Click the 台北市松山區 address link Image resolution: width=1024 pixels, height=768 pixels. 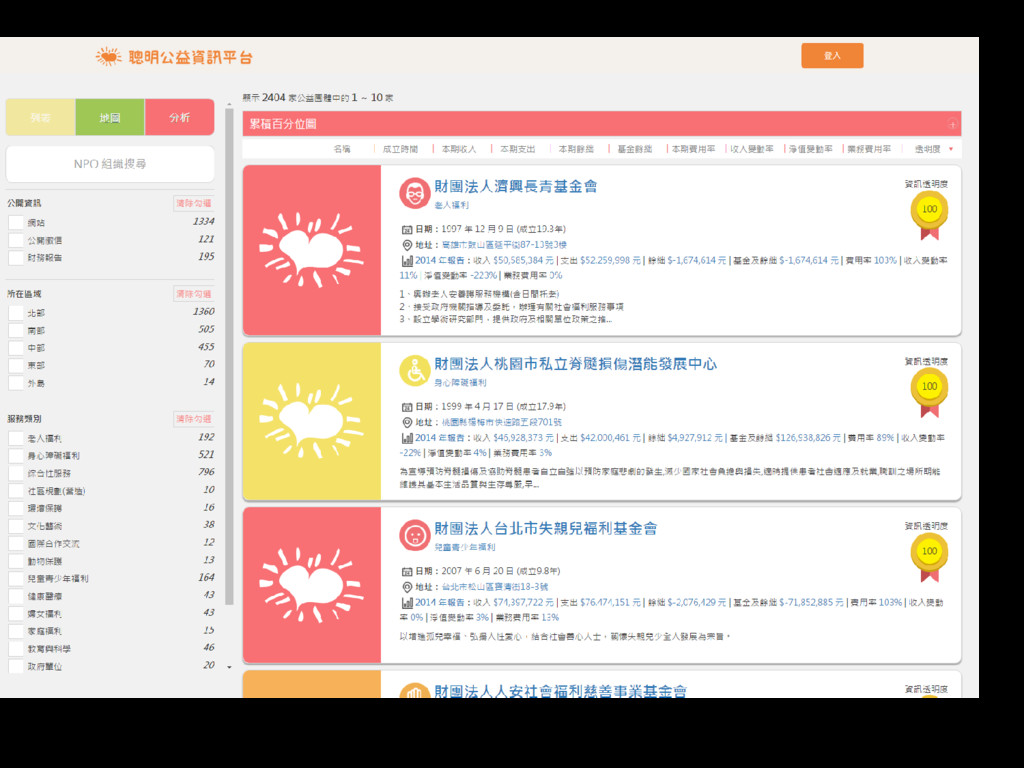[x=495, y=587]
